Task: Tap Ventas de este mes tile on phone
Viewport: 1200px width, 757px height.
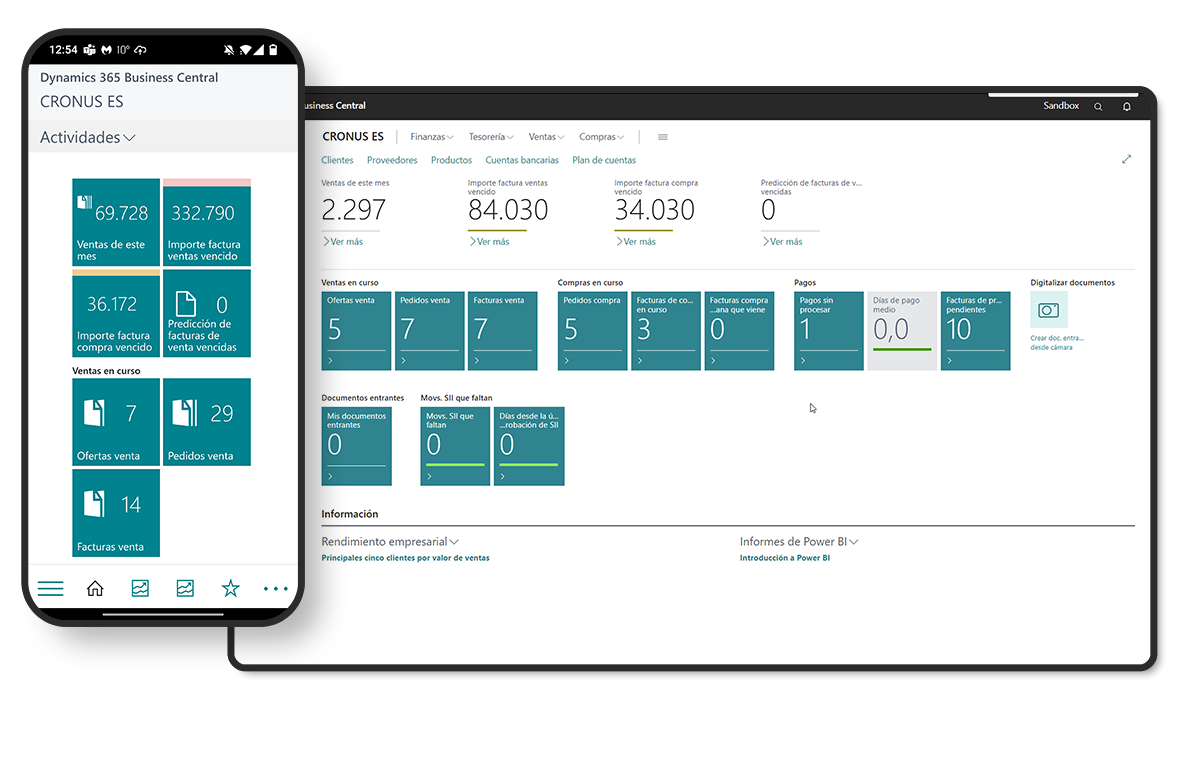Action: (x=116, y=222)
